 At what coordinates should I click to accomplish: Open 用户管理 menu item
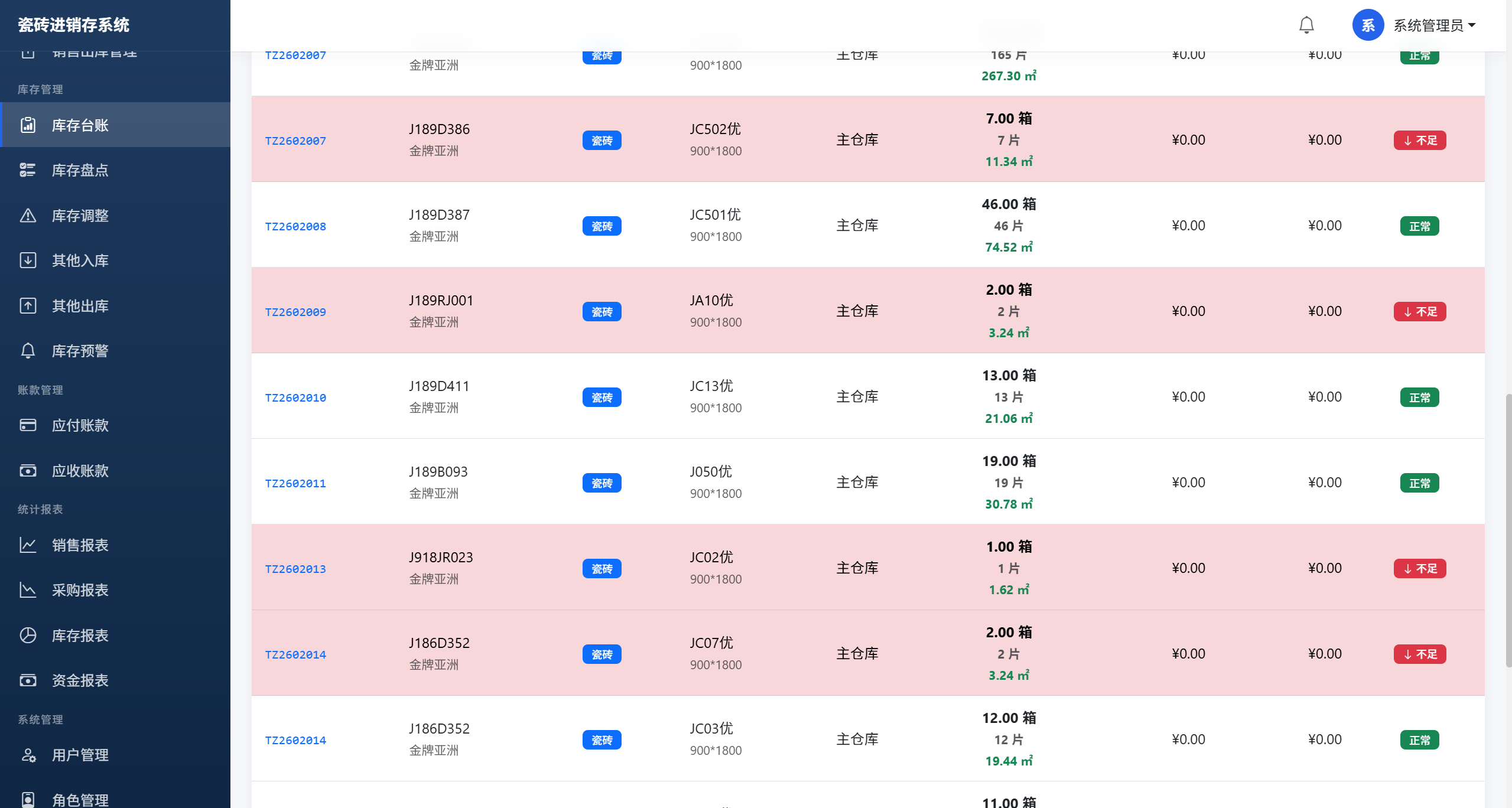pyautogui.click(x=115, y=755)
